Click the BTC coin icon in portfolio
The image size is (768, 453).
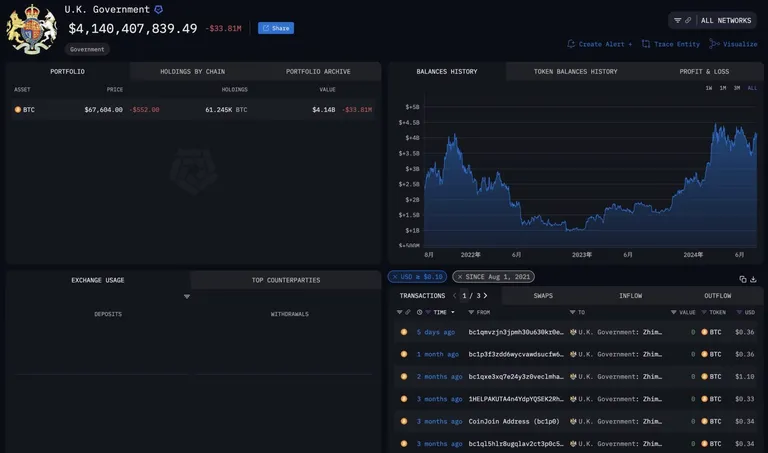pyautogui.click(x=18, y=110)
